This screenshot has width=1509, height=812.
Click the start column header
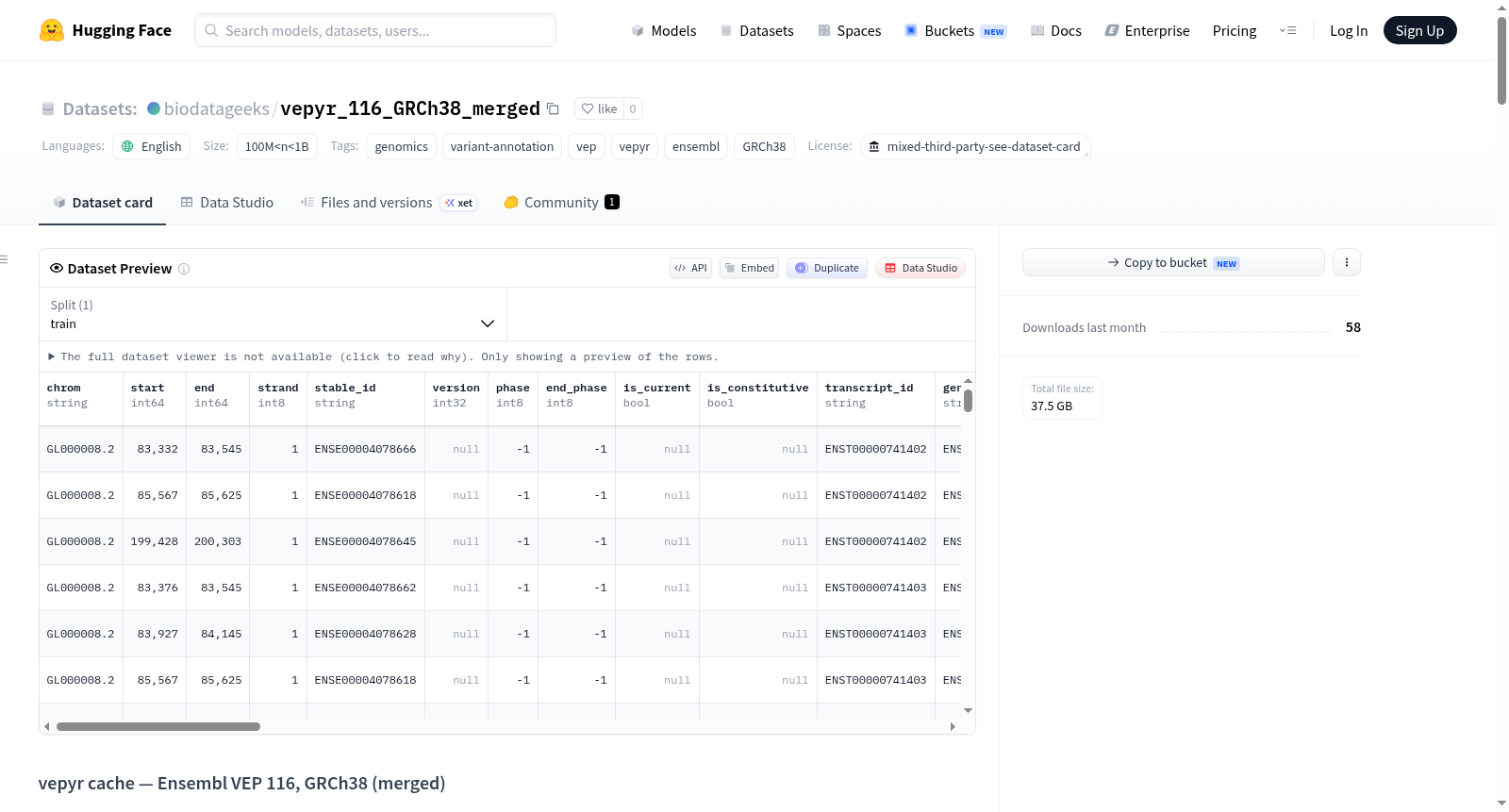pos(155,395)
